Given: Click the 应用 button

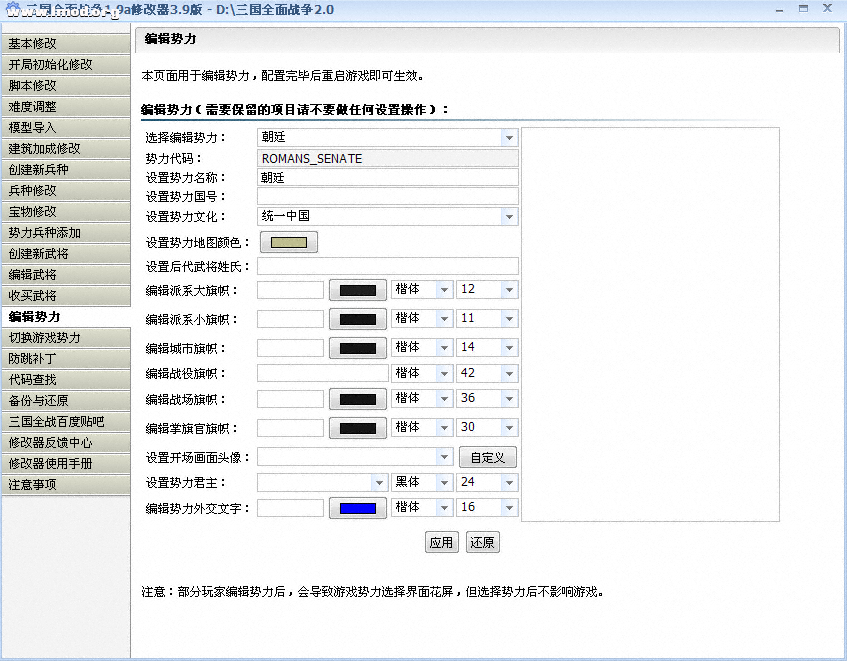Looking at the screenshot, I should click(441, 543).
